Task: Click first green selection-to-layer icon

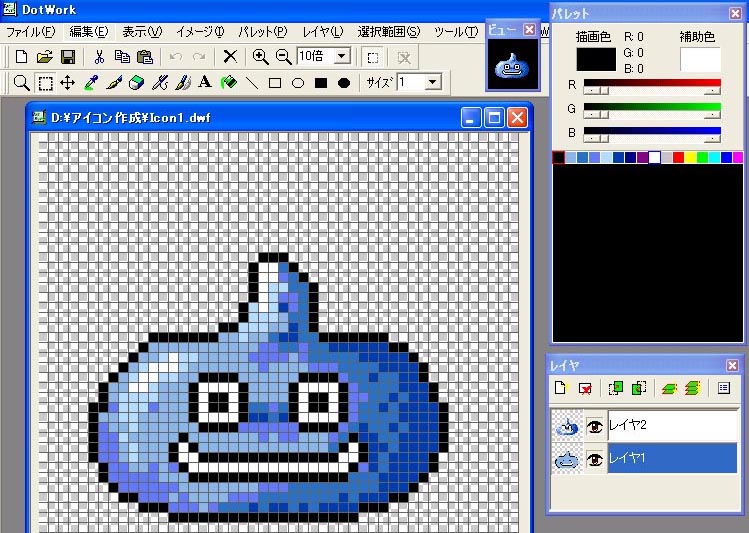Action: click(615, 388)
